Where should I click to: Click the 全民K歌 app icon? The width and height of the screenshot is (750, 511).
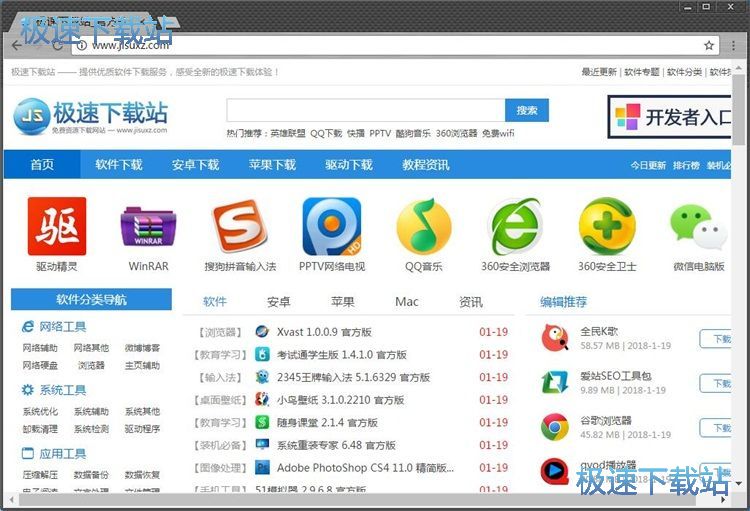pyautogui.click(x=555, y=338)
